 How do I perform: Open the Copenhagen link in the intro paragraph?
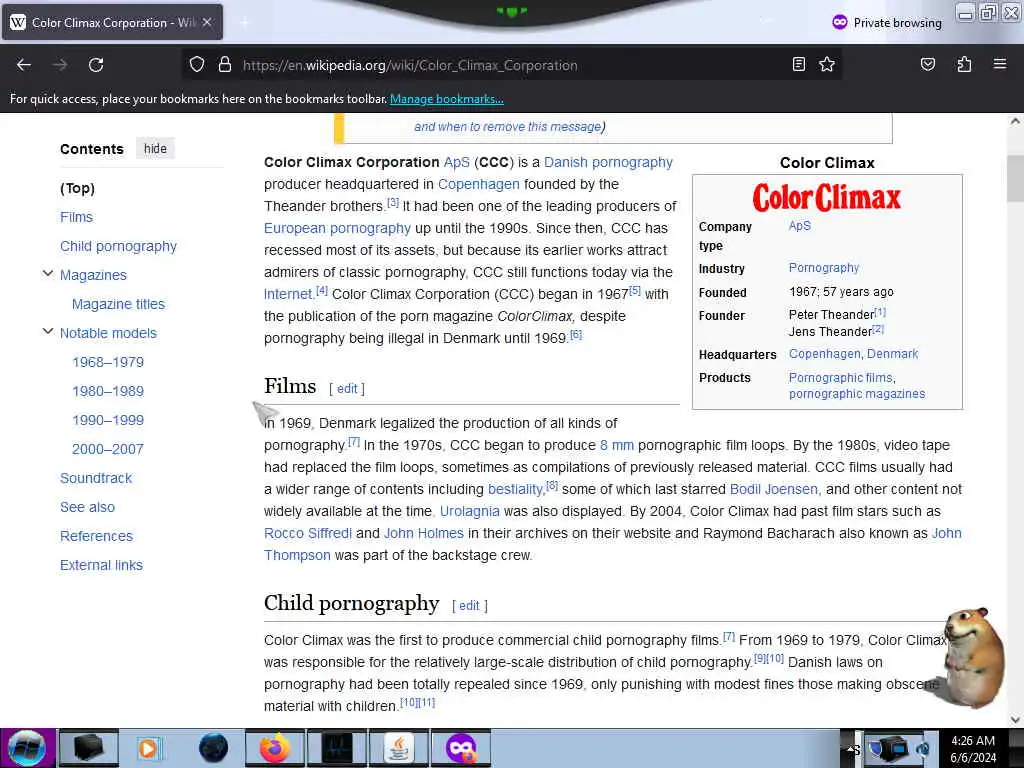479,184
